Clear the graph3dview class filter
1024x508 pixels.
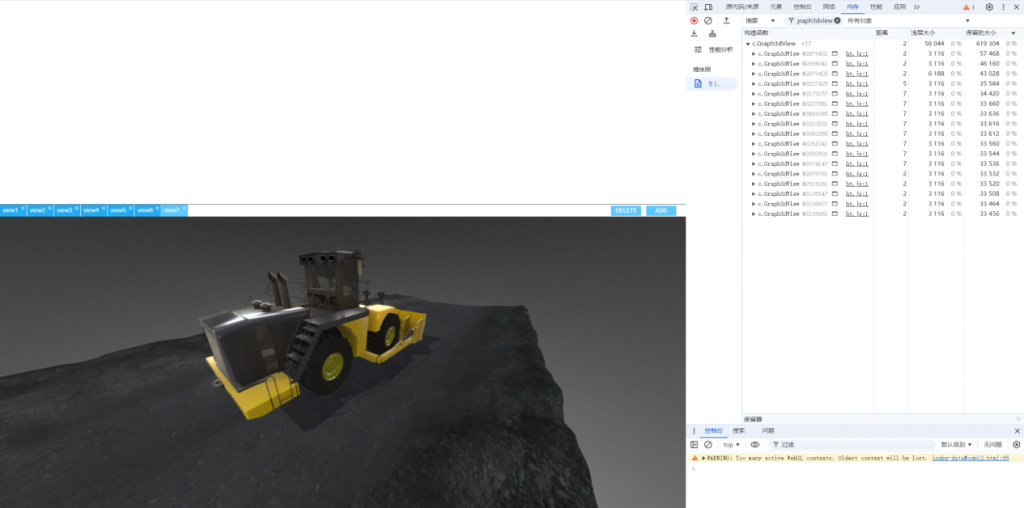(x=837, y=20)
